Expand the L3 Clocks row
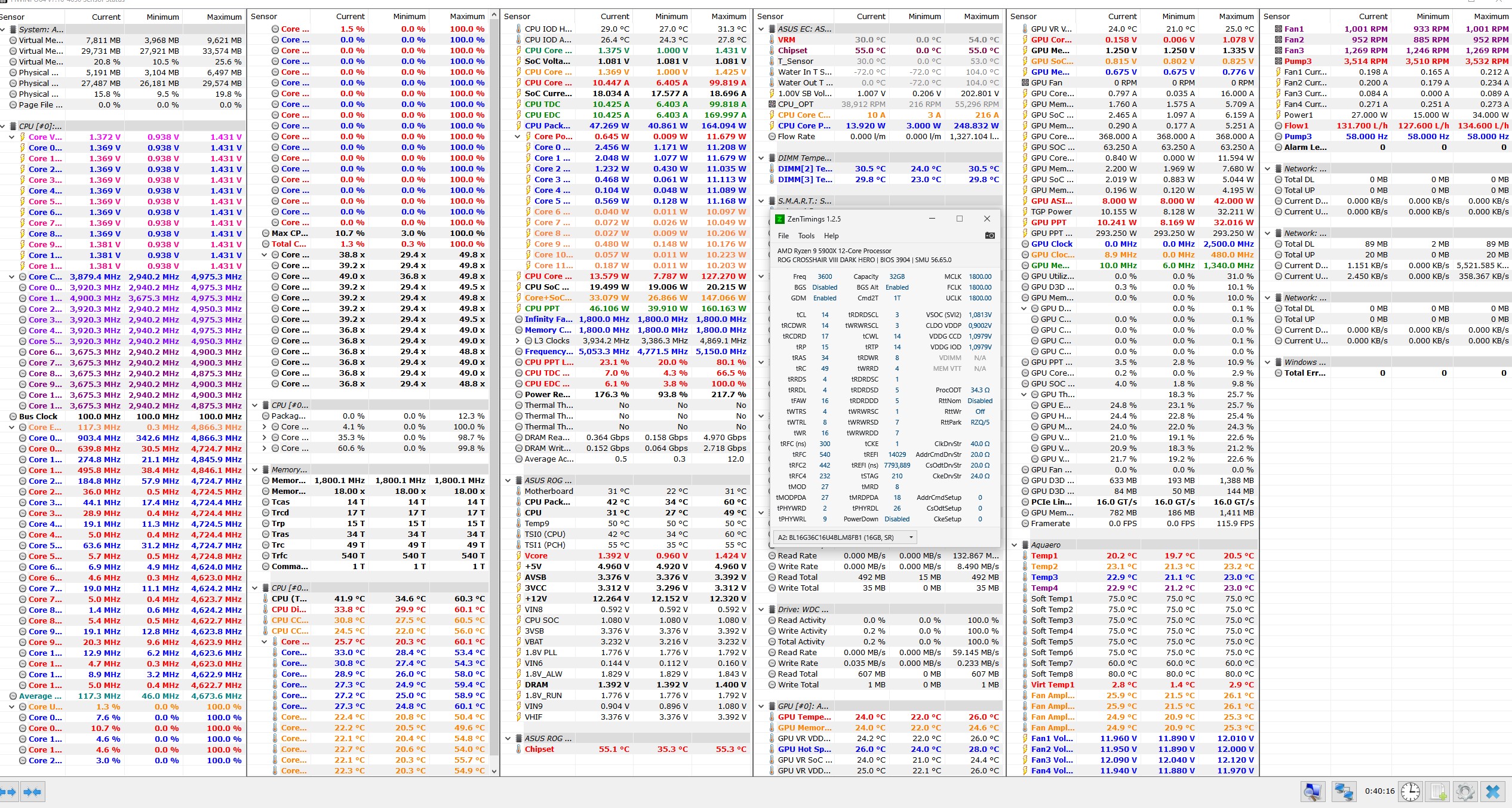 [518, 340]
